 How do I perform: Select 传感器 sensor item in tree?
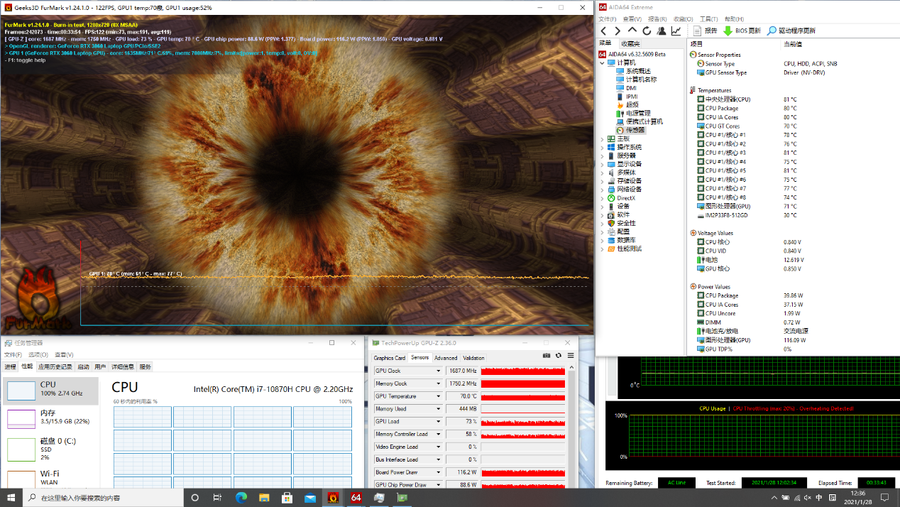pyautogui.click(x=635, y=130)
